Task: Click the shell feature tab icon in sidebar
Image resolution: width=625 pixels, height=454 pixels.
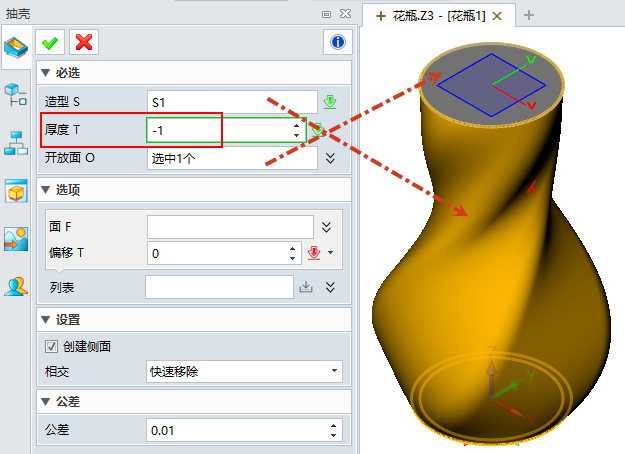Action: point(15,47)
